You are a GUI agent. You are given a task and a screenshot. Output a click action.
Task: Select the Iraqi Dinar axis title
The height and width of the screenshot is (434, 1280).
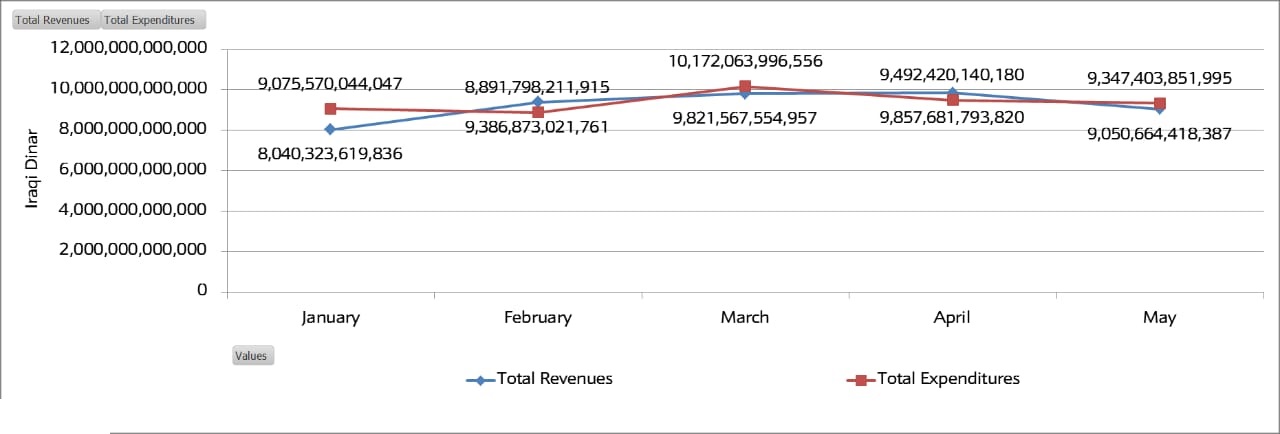pos(33,168)
